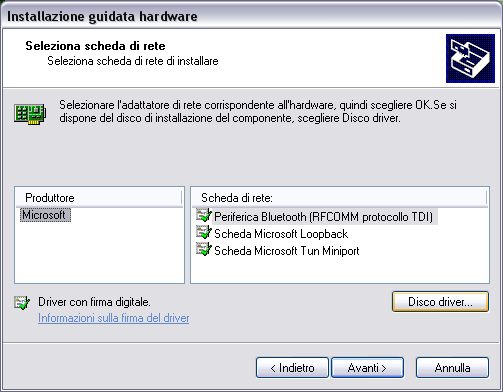This screenshot has height=392, width=503.
Task: Click the signed-driver icon beside Periferica Bluetooth
Action: pyautogui.click(x=204, y=215)
